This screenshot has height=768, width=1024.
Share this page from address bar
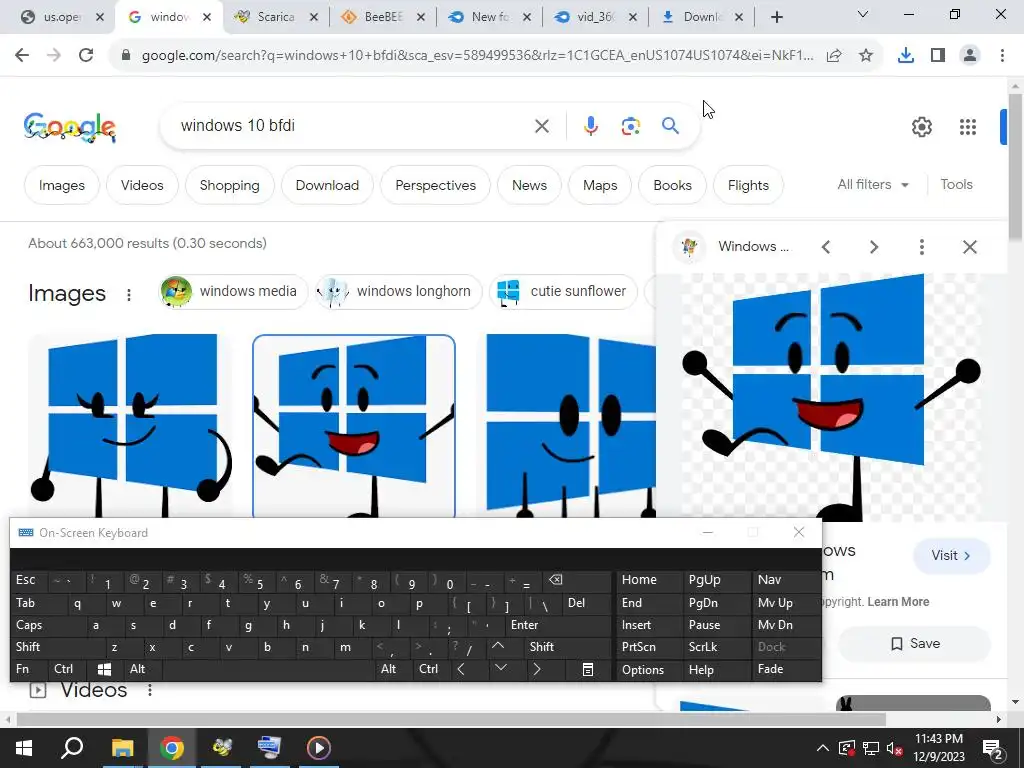coord(834,56)
